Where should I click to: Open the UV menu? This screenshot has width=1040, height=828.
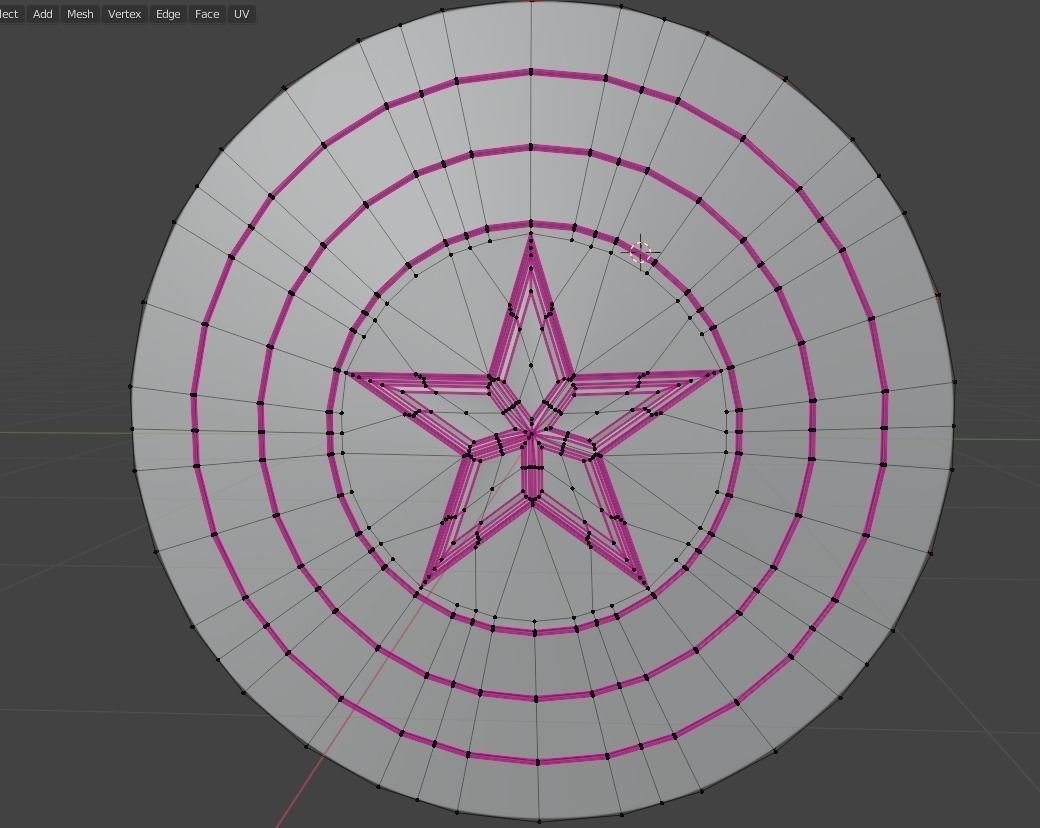point(241,14)
